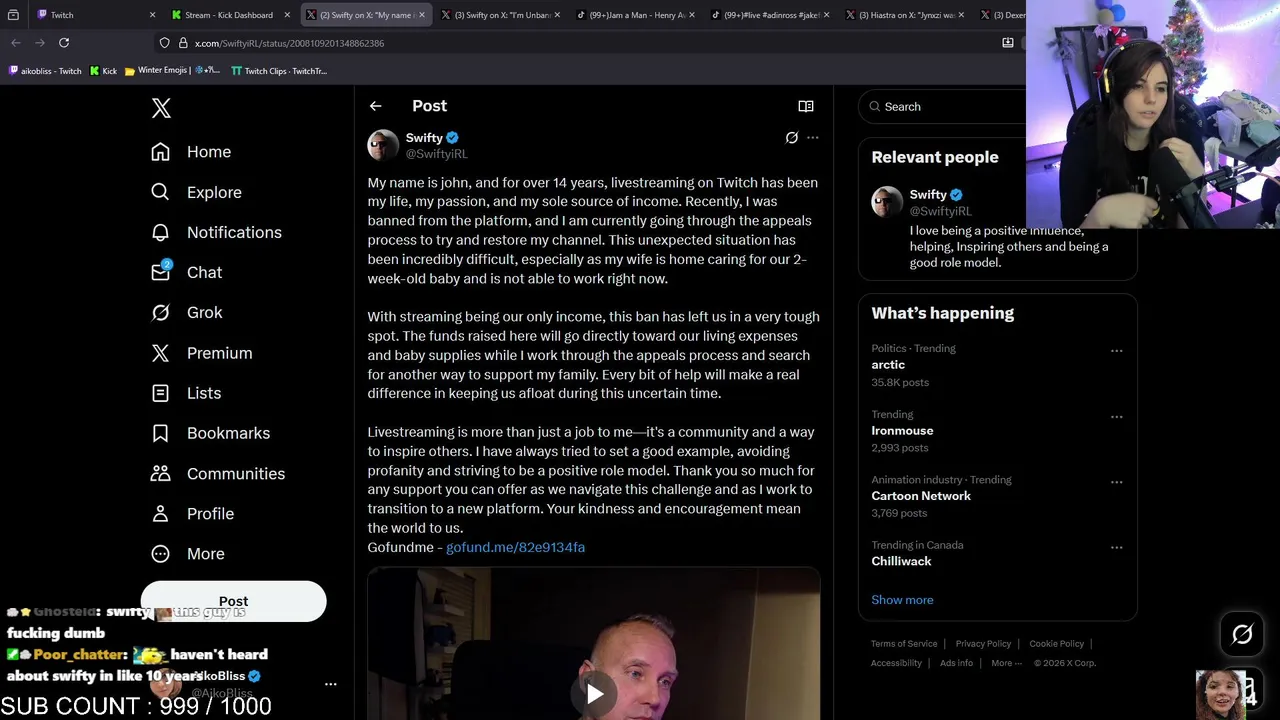Open tab list button at top left
The width and height of the screenshot is (1280, 720).
13,15
